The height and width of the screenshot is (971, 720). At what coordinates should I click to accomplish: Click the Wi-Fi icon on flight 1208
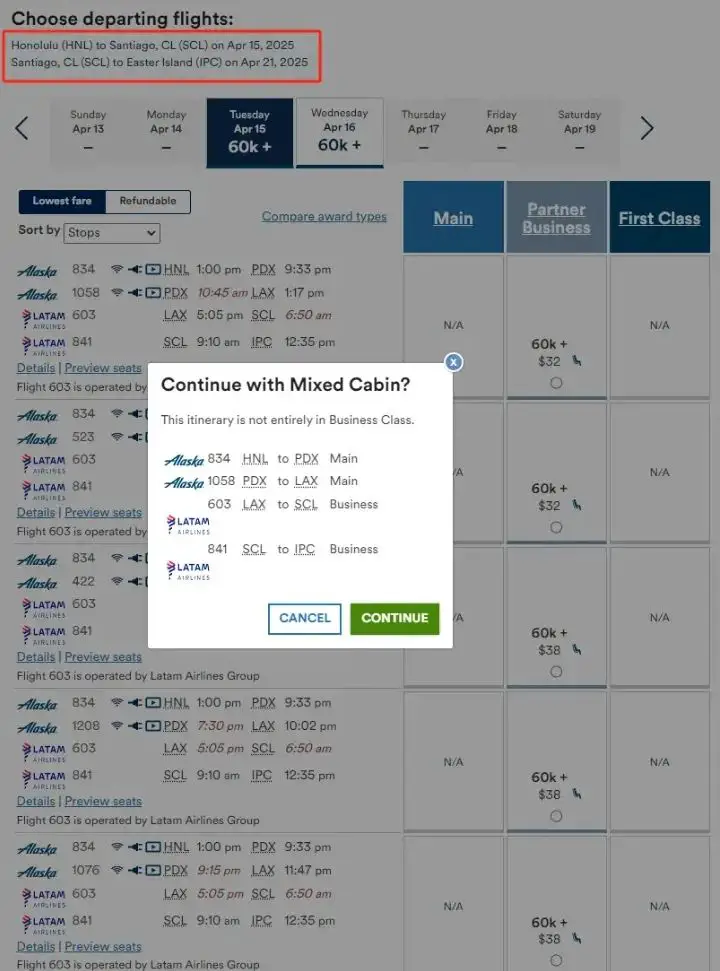coord(117,726)
